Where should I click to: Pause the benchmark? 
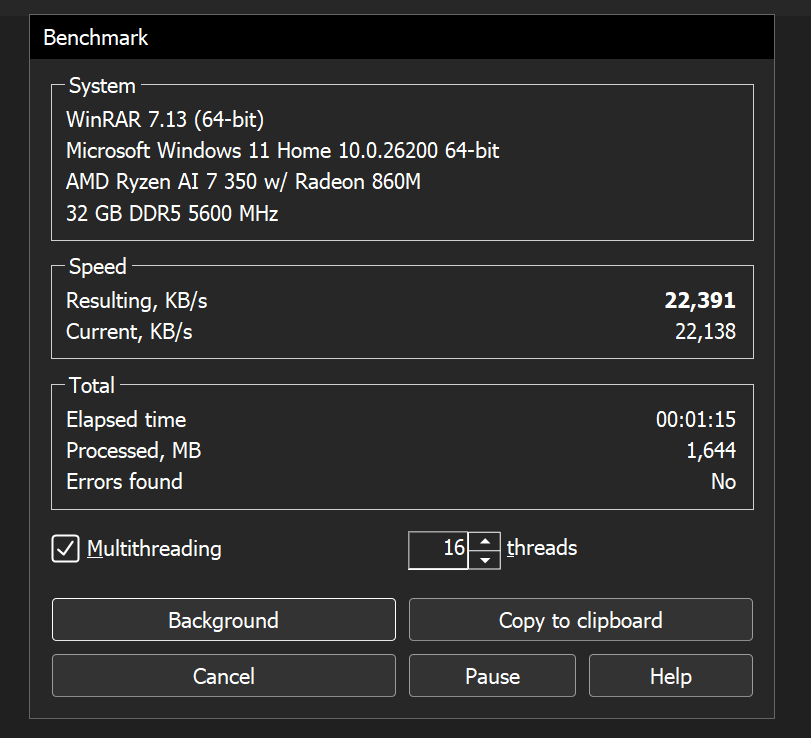click(492, 676)
